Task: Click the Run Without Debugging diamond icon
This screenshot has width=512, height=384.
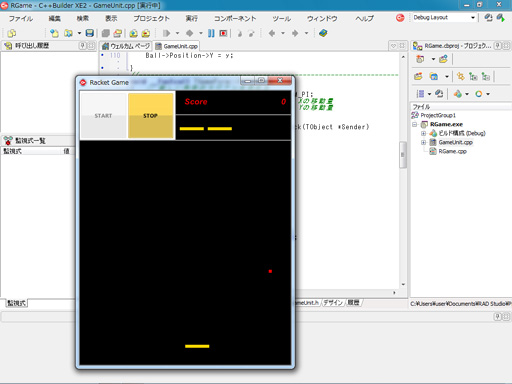Action: tap(189, 33)
